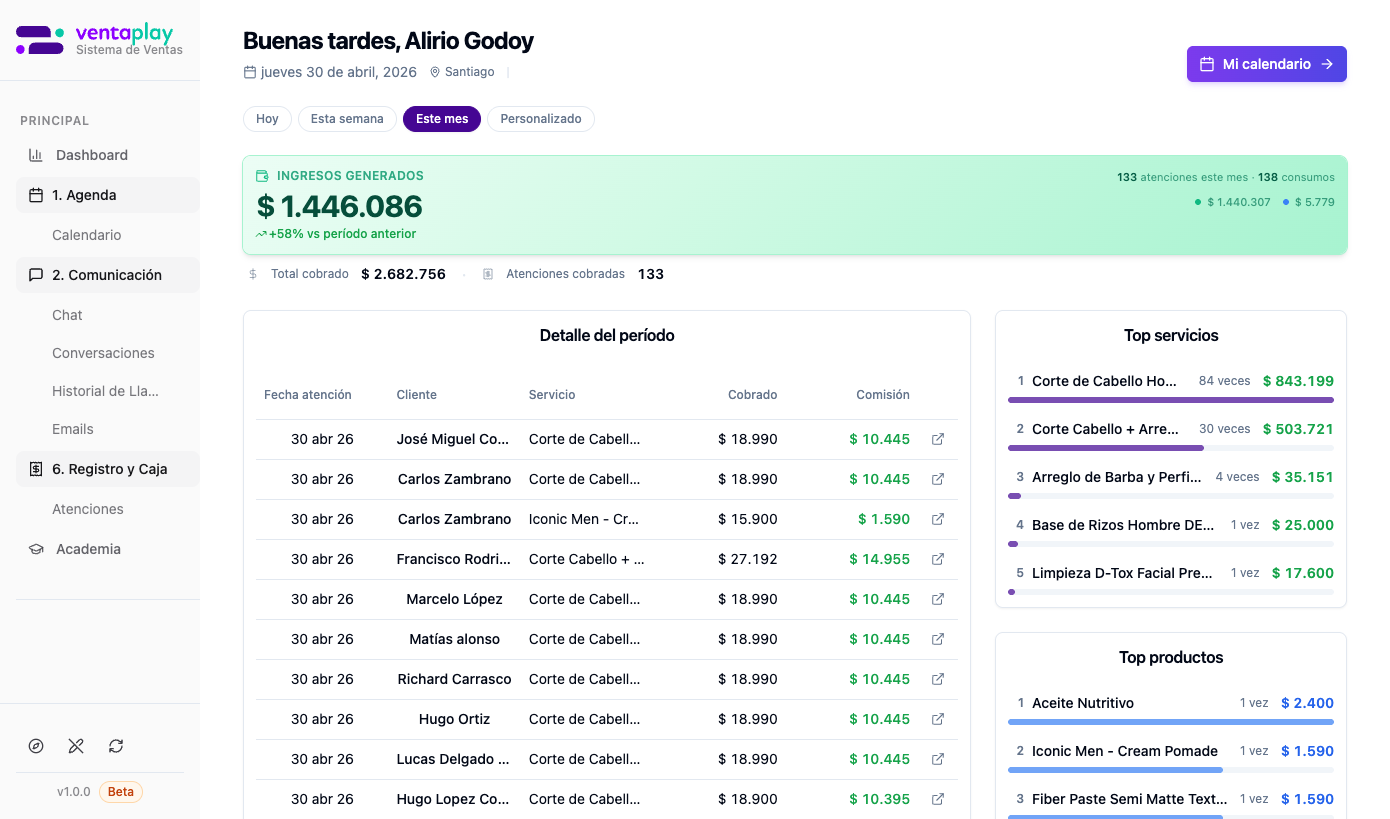Open external link for Francisco Rodri... row
Viewport: 1390px width, 819px height.
938,559
